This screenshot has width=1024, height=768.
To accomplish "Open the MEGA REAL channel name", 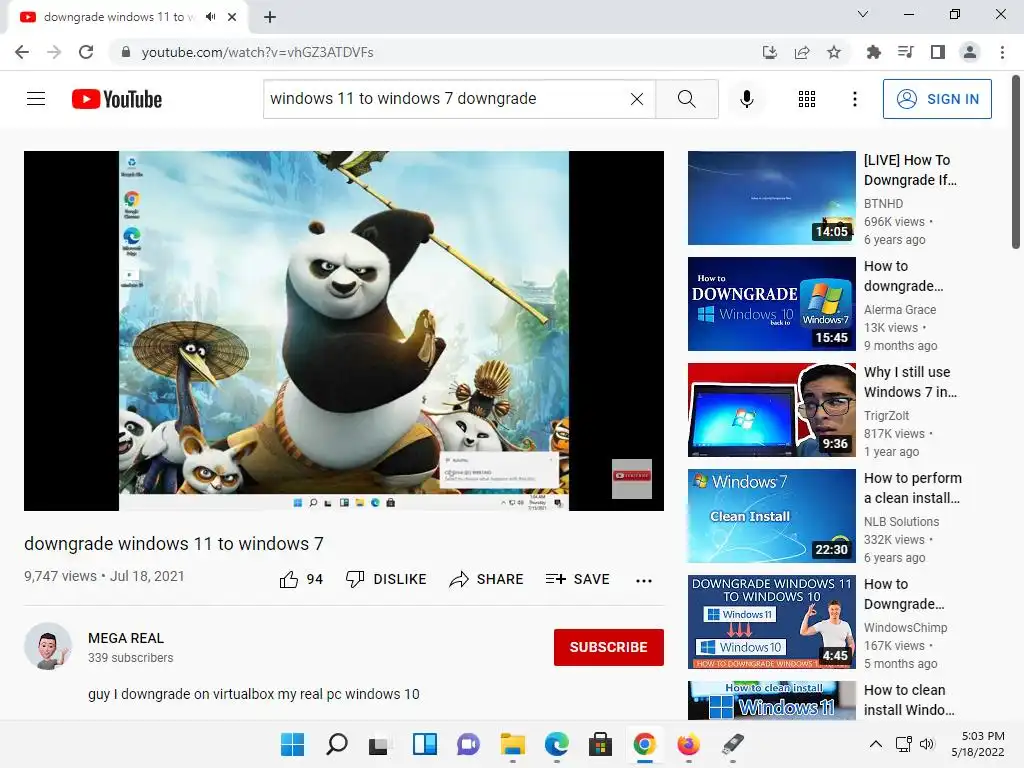I will (x=126, y=638).
